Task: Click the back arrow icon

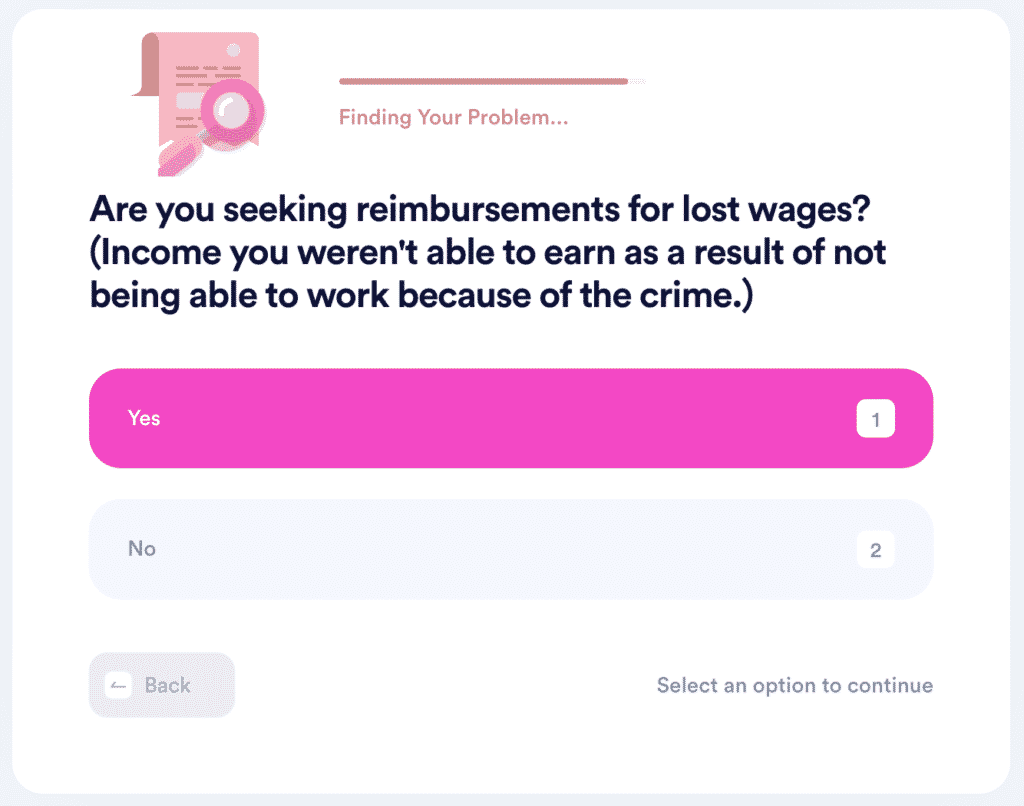Action: point(118,685)
